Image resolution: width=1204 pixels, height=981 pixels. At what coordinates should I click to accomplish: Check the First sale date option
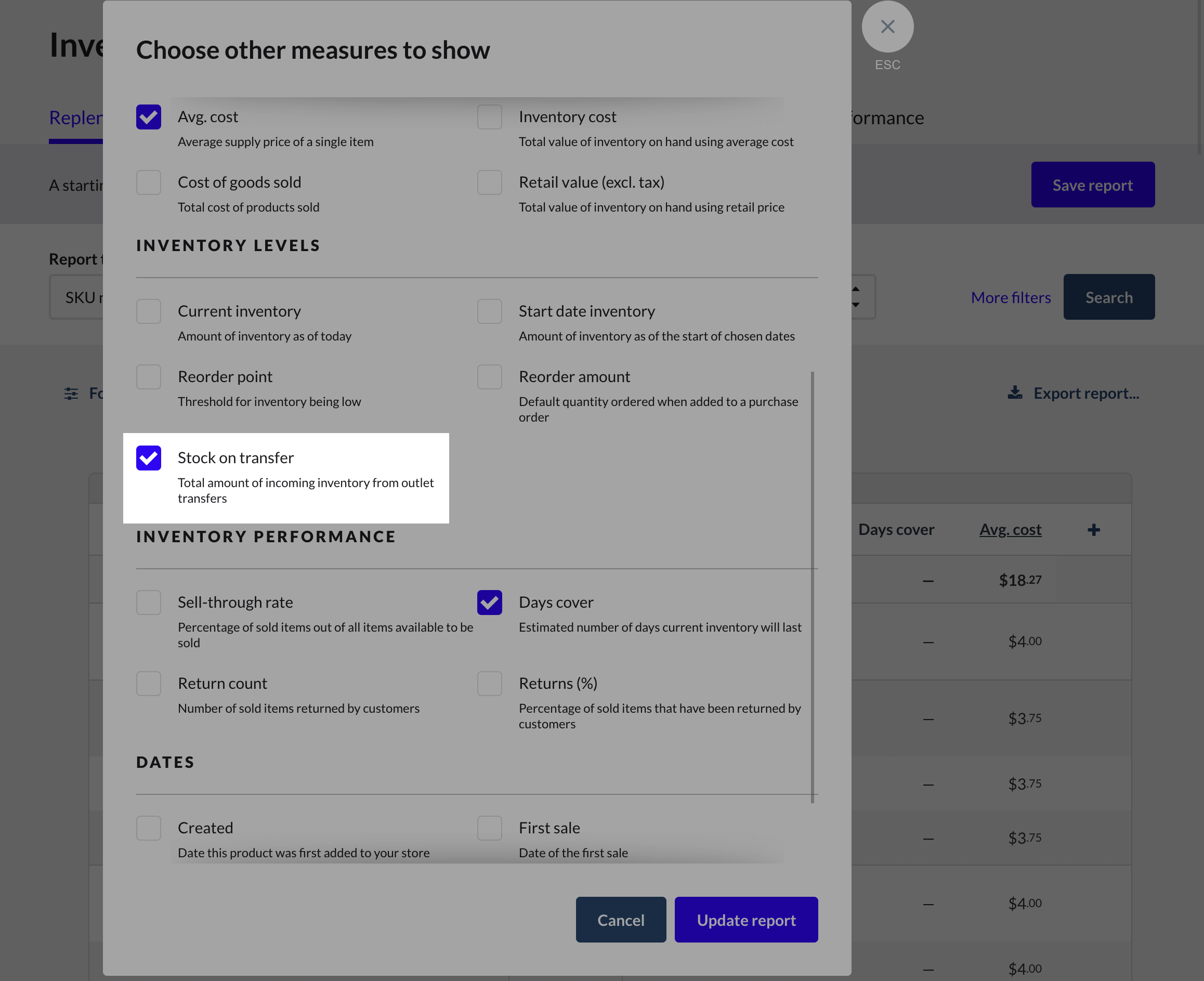[x=489, y=829]
